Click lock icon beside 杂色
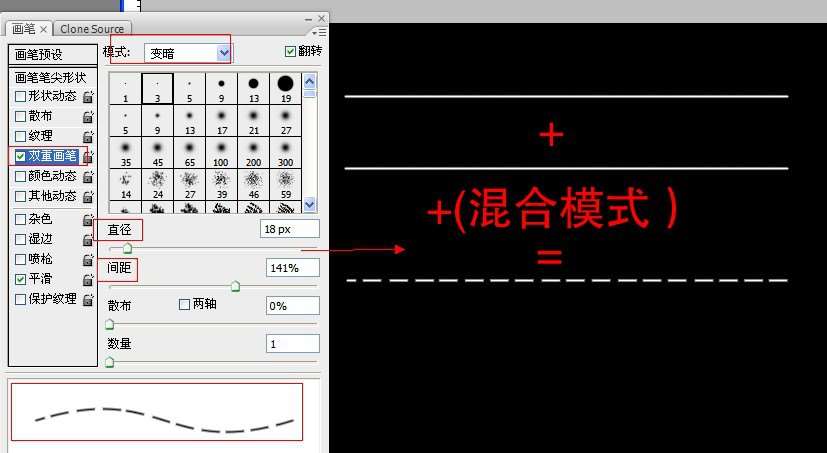Image resolution: width=827 pixels, height=453 pixels. coord(89,219)
